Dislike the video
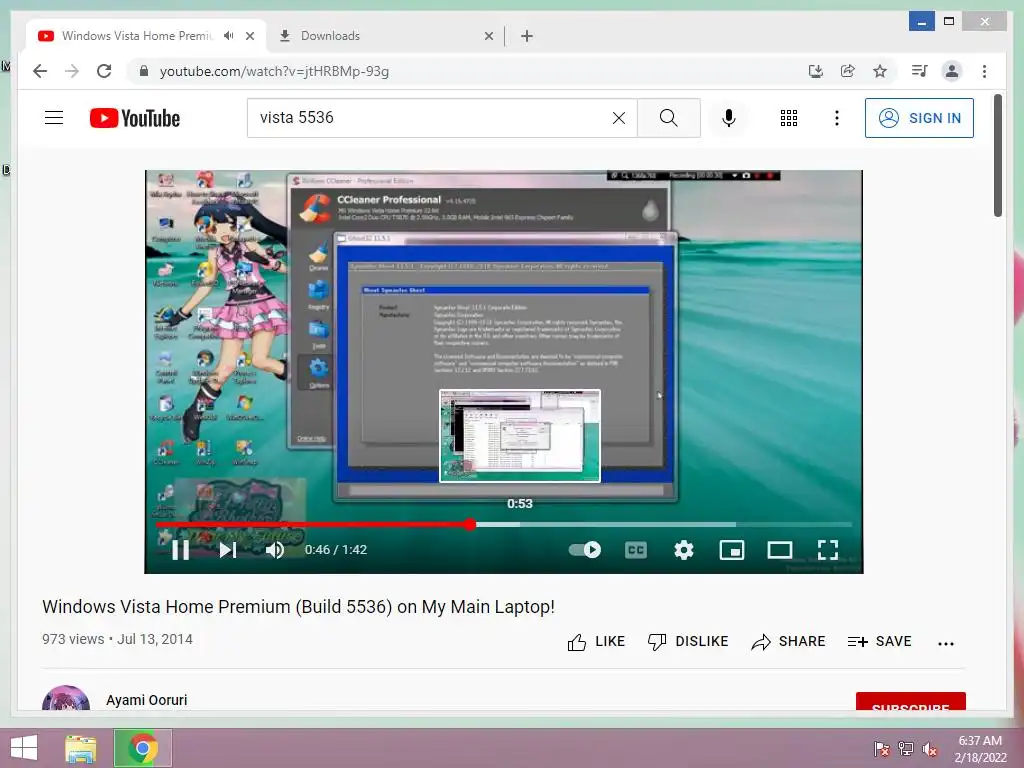The image size is (1024, 768). pos(688,642)
